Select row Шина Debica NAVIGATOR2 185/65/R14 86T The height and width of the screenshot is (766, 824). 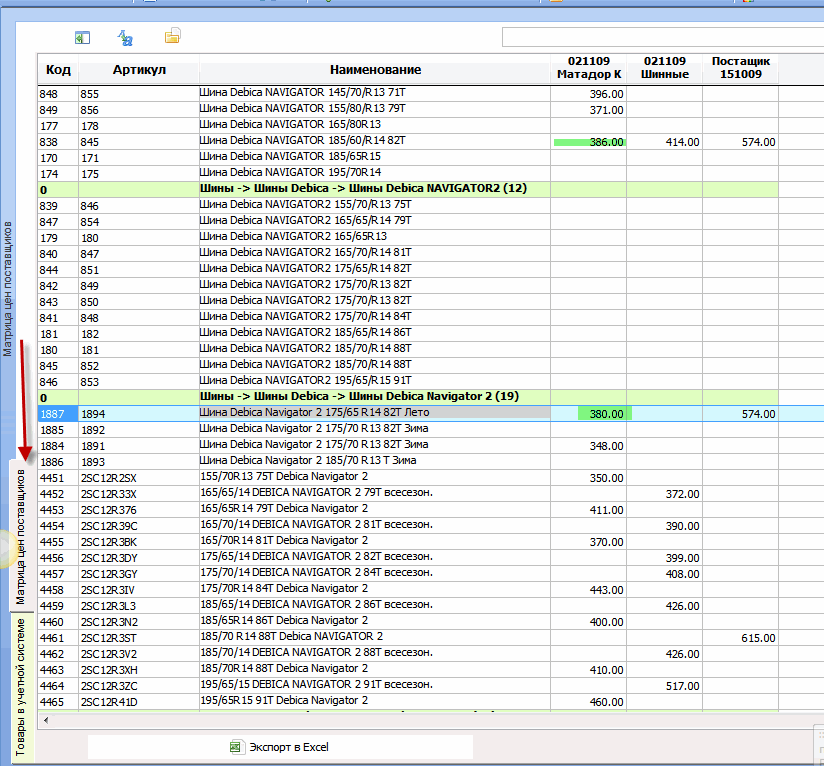tap(408, 334)
